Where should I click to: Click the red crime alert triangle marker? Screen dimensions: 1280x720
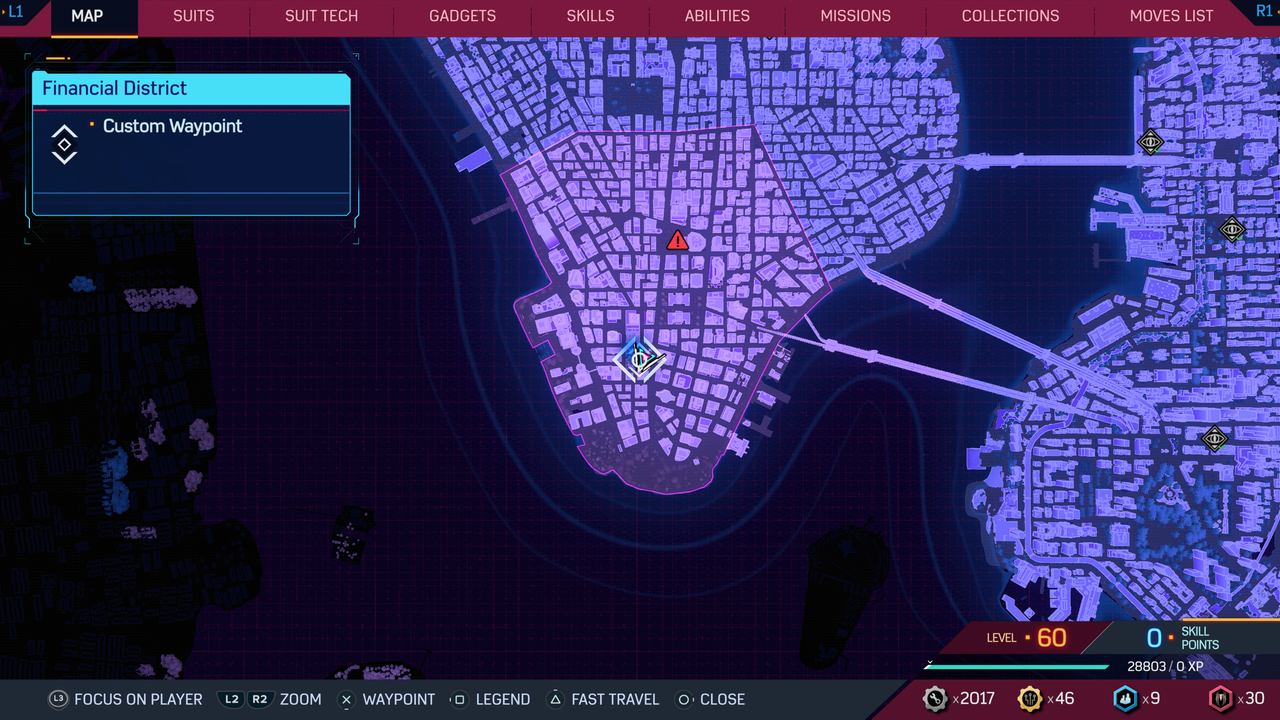pyautogui.click(x=678, y=240)
